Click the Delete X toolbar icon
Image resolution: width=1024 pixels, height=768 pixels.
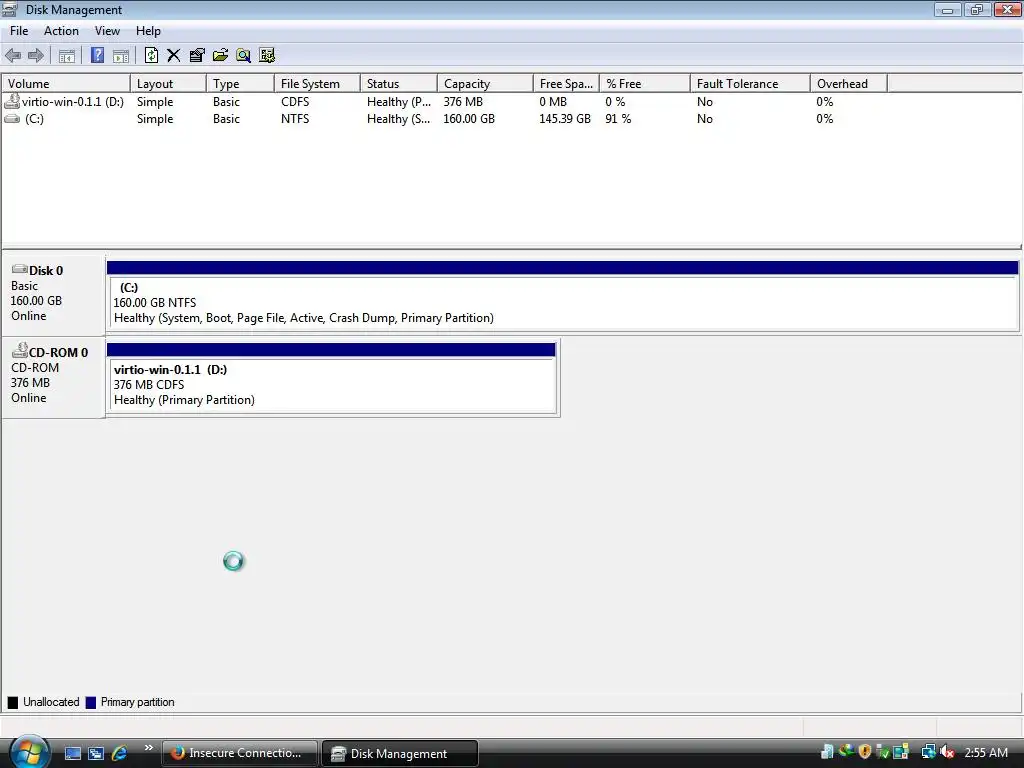pos(174,56)
